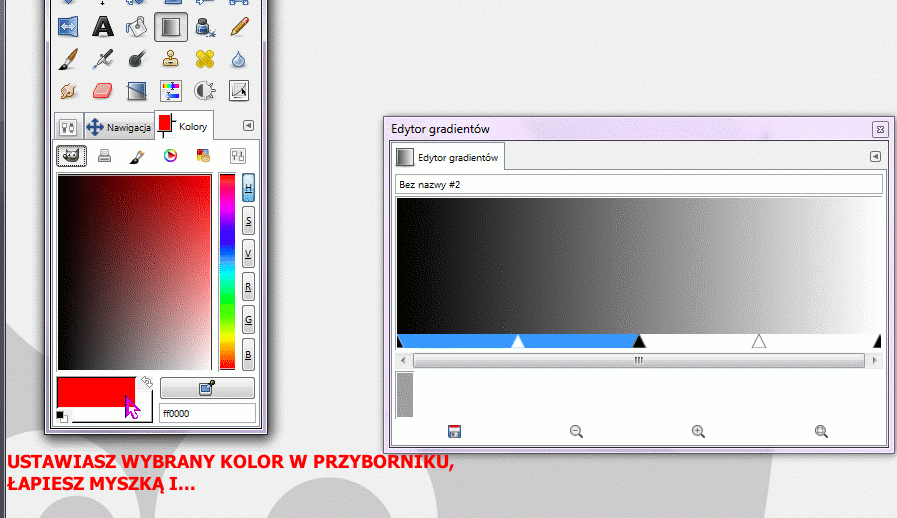This screenshot has width=897, height=518.
Task: Select the Text tool
Action: click(x=102, y=26)
